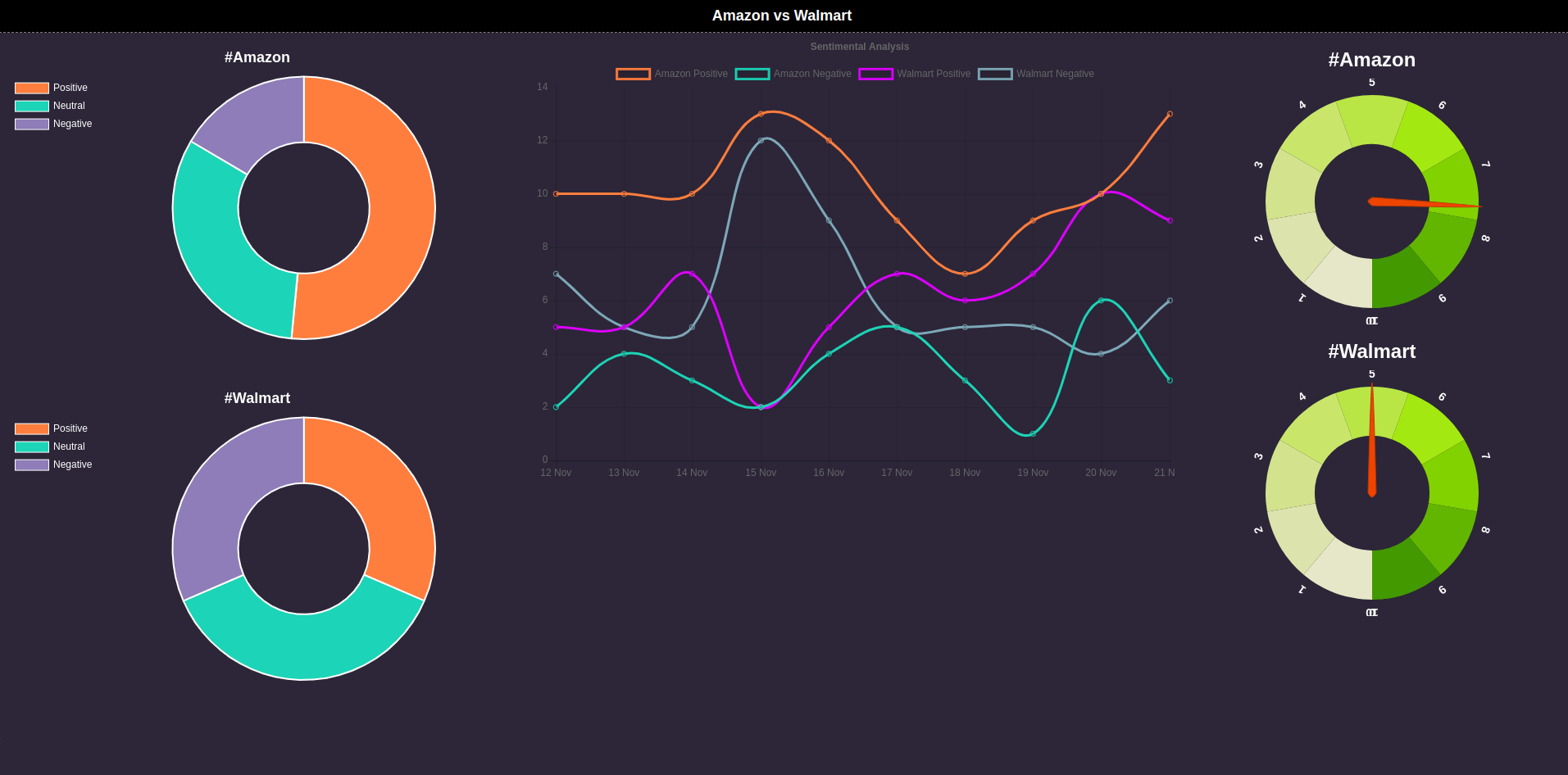Image resolution: width=1568 pixels, height=775 pixels.
Task: Toggle Negative in the #Amazon donut legend
Action: pos(53,124)
